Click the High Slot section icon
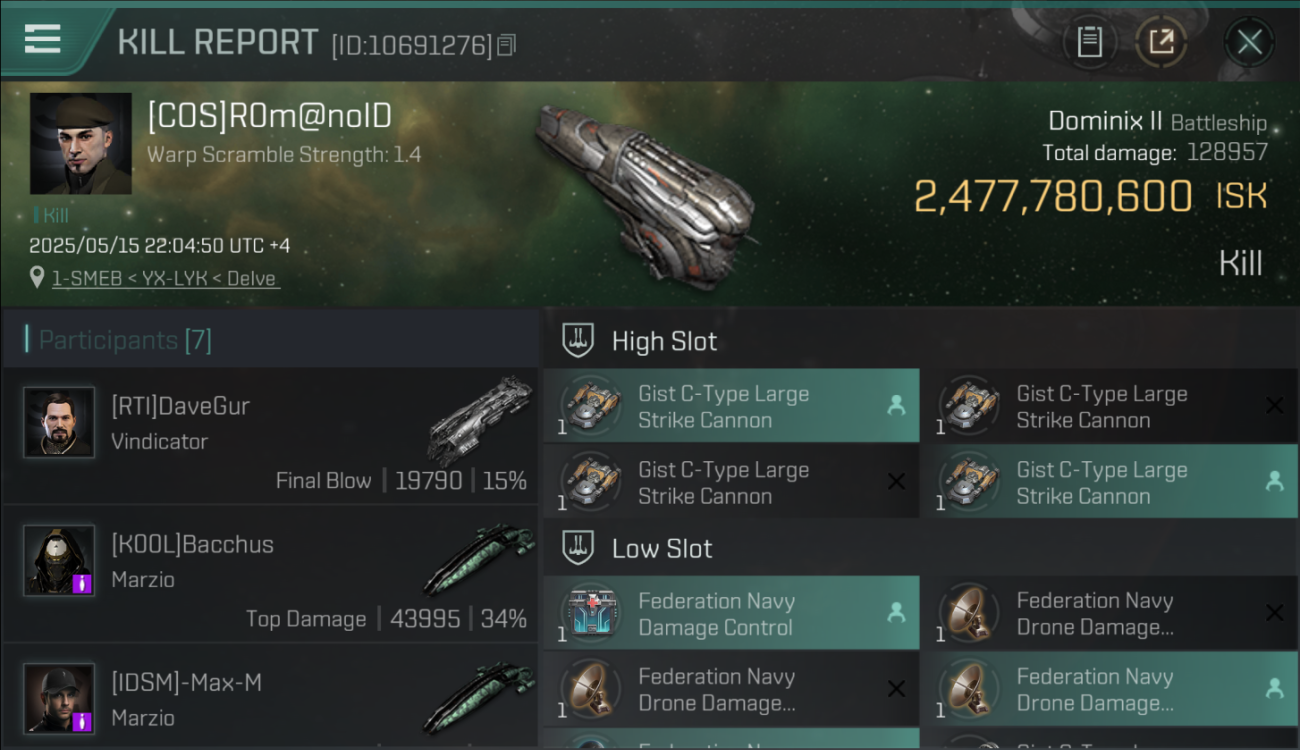 click(578, 340)
